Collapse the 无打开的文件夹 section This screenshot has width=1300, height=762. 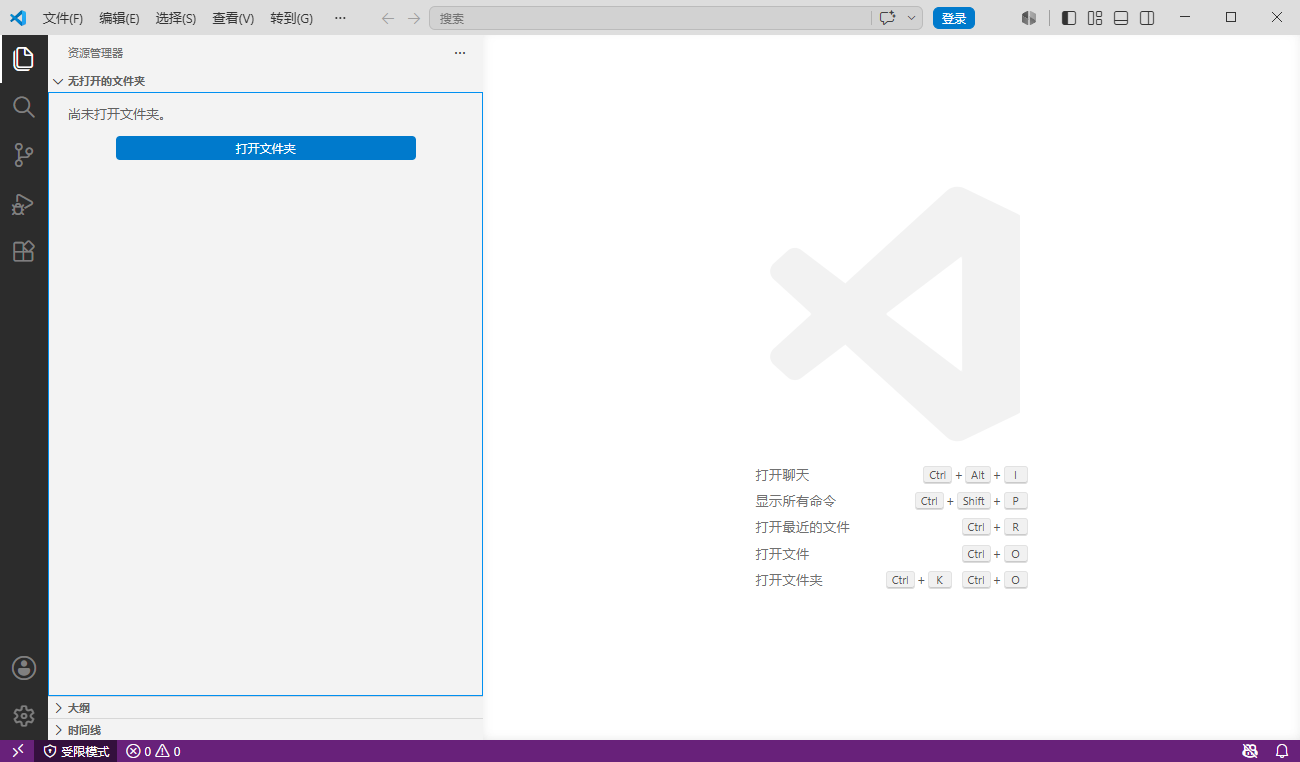tap(265, 81)
